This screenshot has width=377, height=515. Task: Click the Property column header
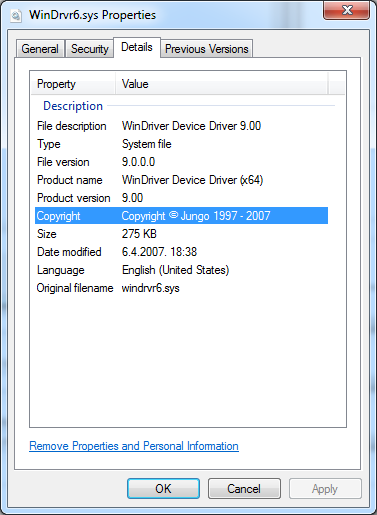[73, 84]
